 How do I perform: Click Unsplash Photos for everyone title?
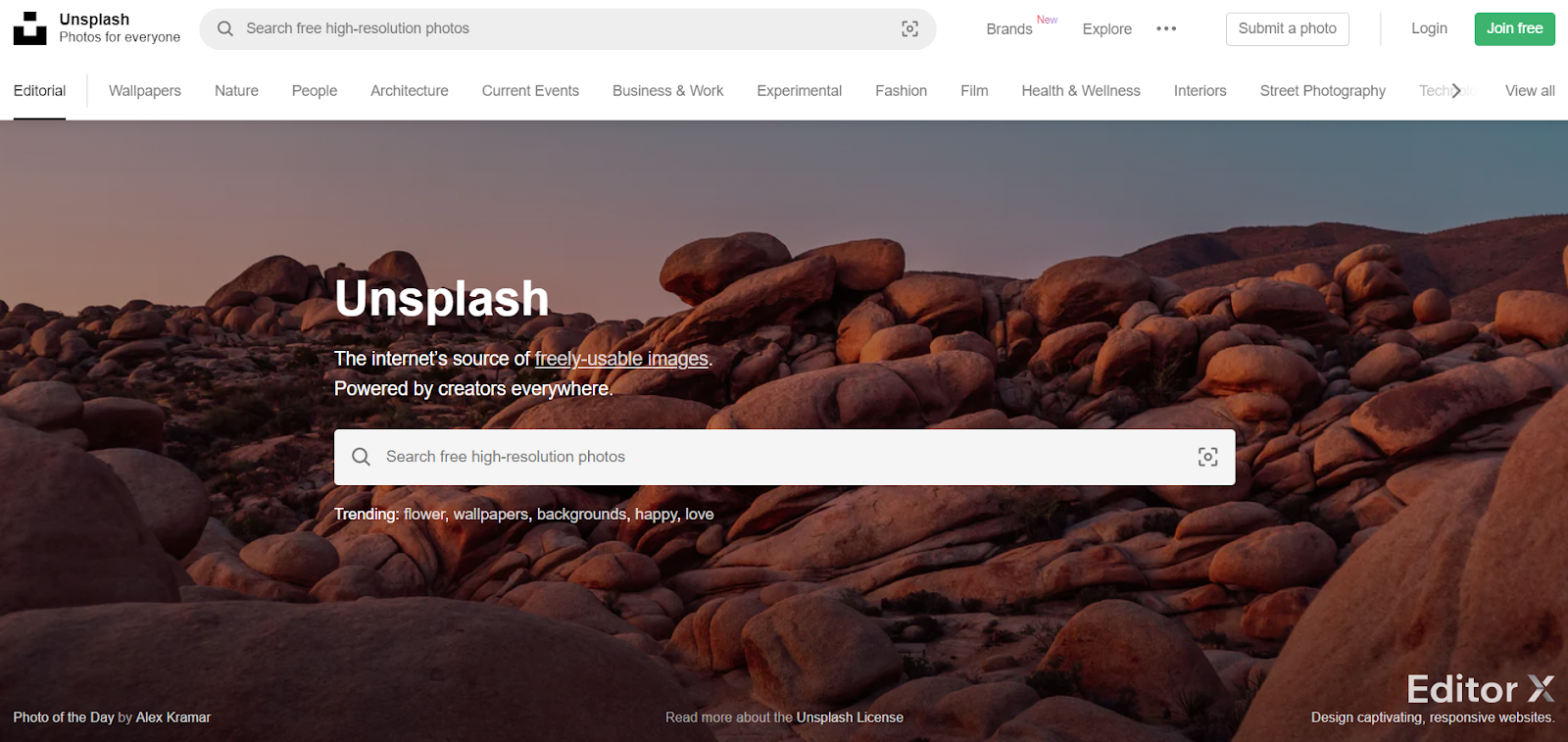click(x=120, y=28)
